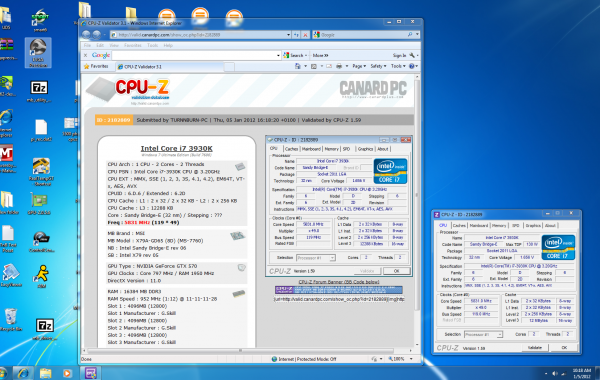This screenshot has width=600, height=380.
Task: Click the Windows Start orb button
Action: [2, 373]
